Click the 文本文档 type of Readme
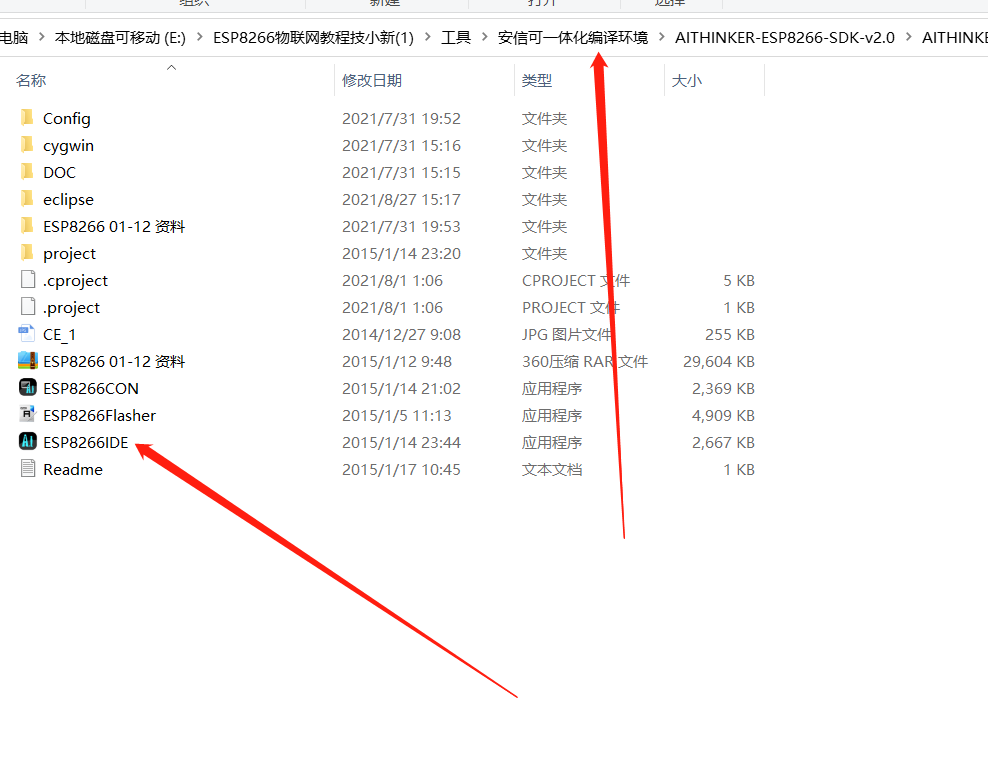 (552, 470)
